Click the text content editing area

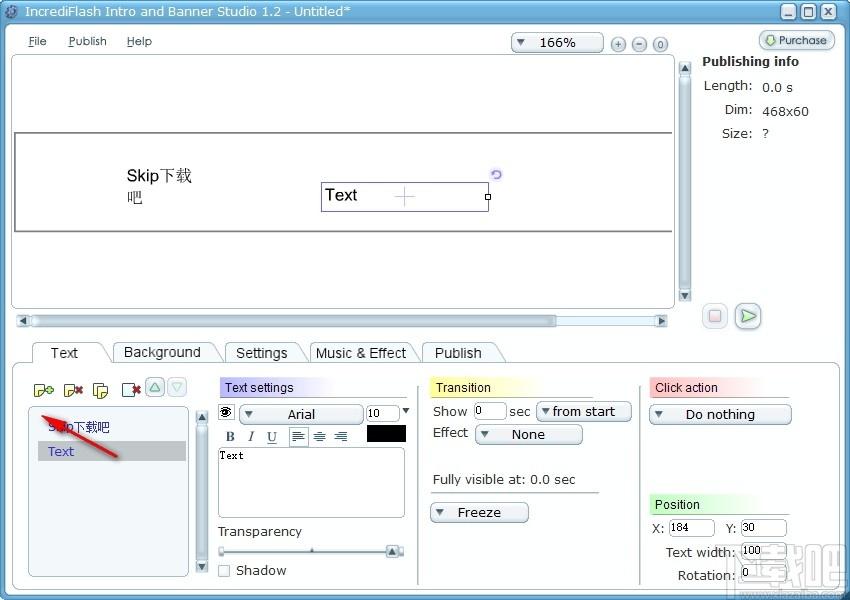[311, 482]
